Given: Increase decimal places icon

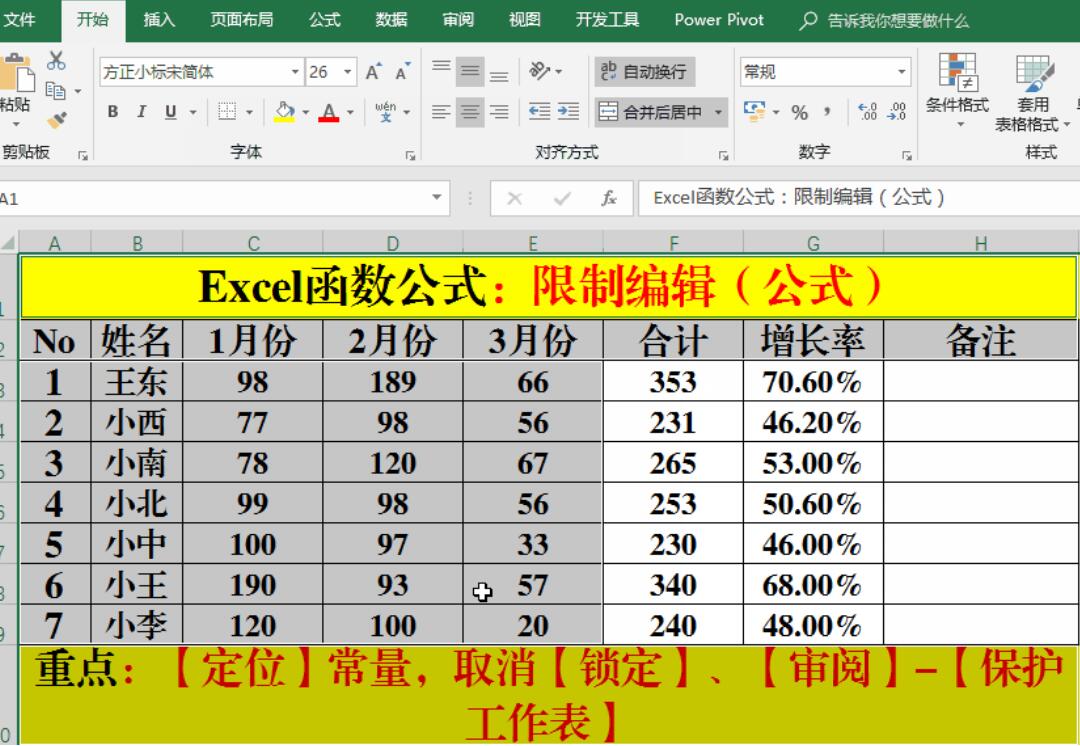Looking at the screenshot, I should [x=867, y=112].
